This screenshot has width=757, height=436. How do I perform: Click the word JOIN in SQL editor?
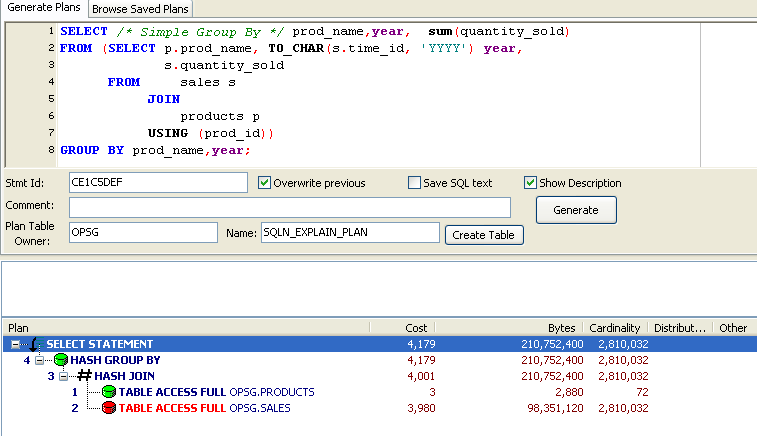(x=164, y=99)
